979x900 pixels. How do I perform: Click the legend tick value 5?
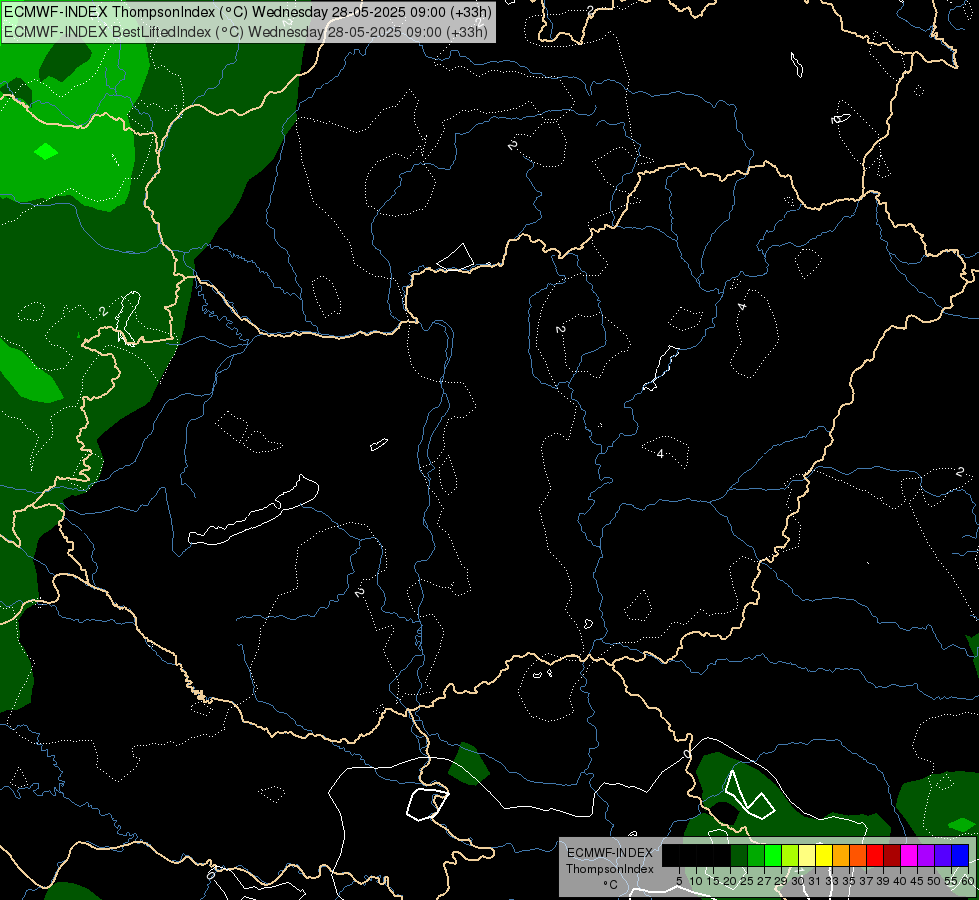(x=679, y=881)
